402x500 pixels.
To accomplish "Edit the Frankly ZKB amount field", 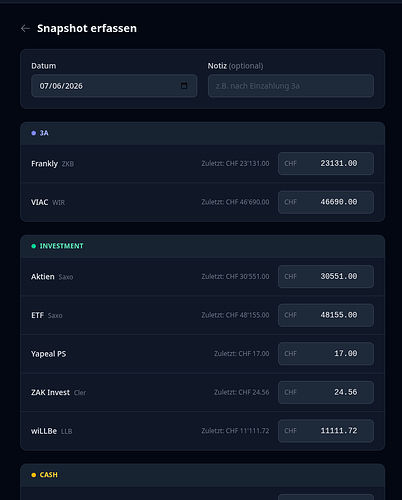I will (326, 163).
